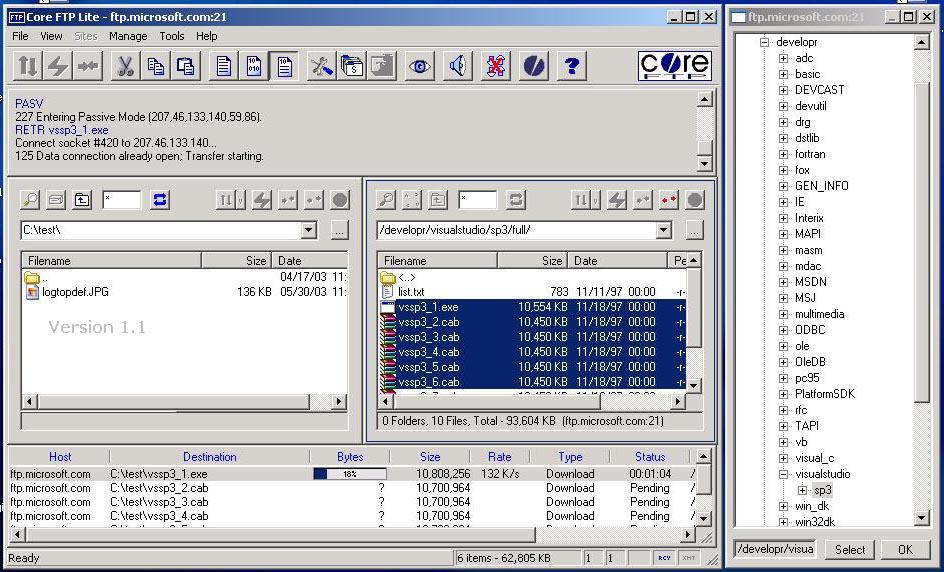944x572 pixels.
Task: Select list.txt in the remote file list
Action: (411, 292)
